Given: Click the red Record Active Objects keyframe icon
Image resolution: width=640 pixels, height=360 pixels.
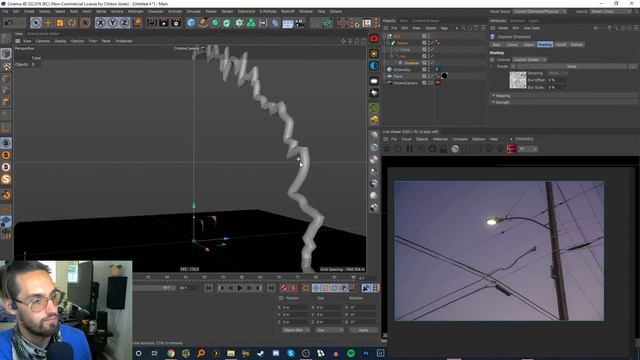Looking at the screenshot, I should coord(284,288).
